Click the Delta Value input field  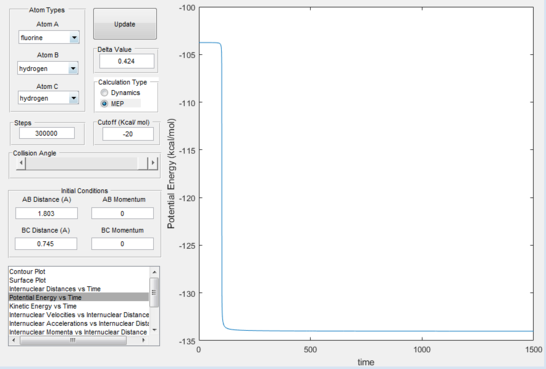(126, 61)
